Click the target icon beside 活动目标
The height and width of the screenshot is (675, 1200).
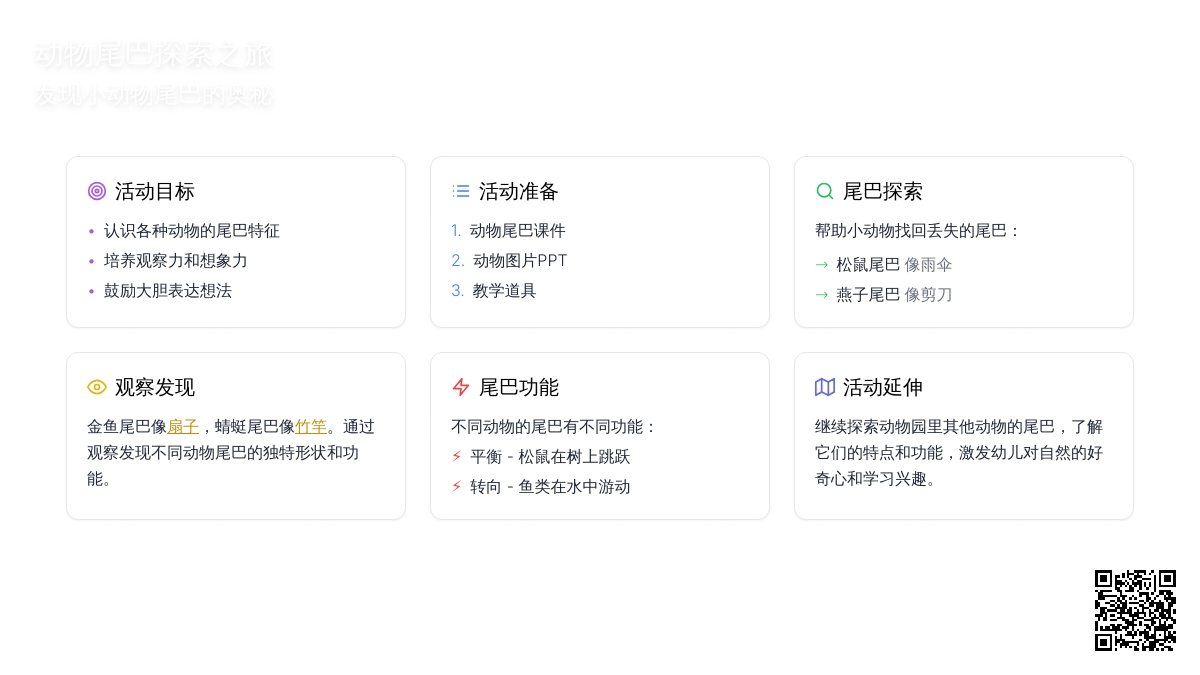click(x=97, y=191)
